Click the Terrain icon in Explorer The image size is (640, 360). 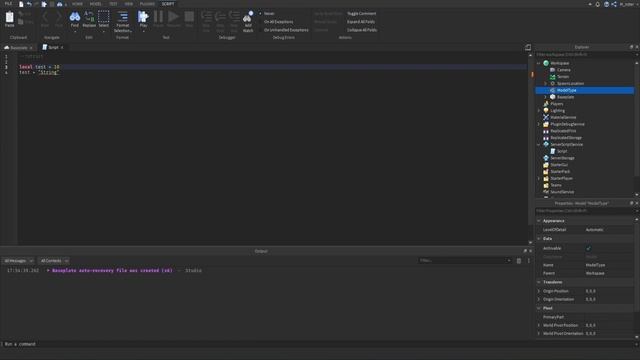point(553,77)
